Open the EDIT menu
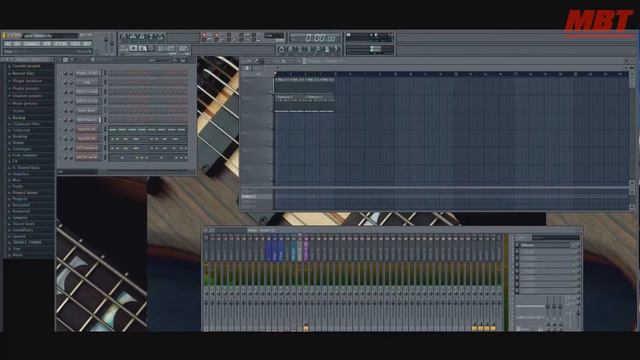 (x=17, y=44)
